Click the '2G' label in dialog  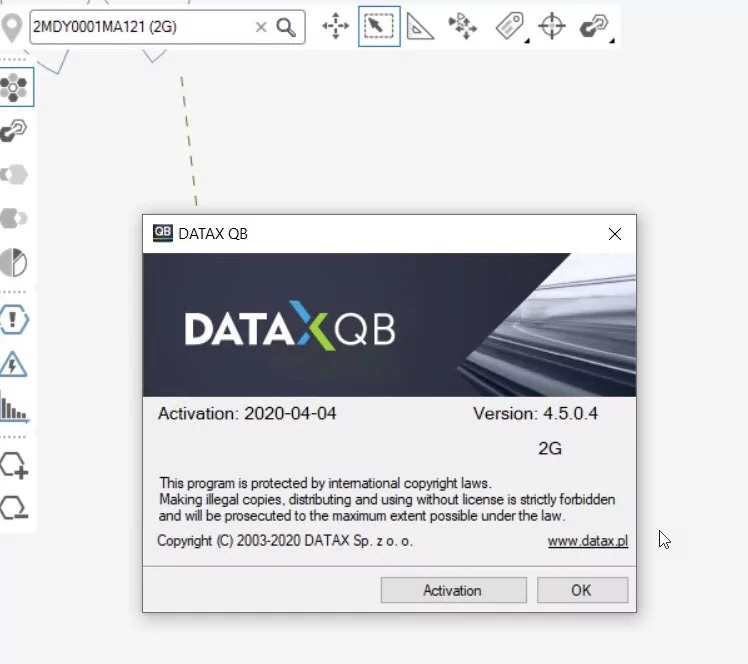coord(550,448)
